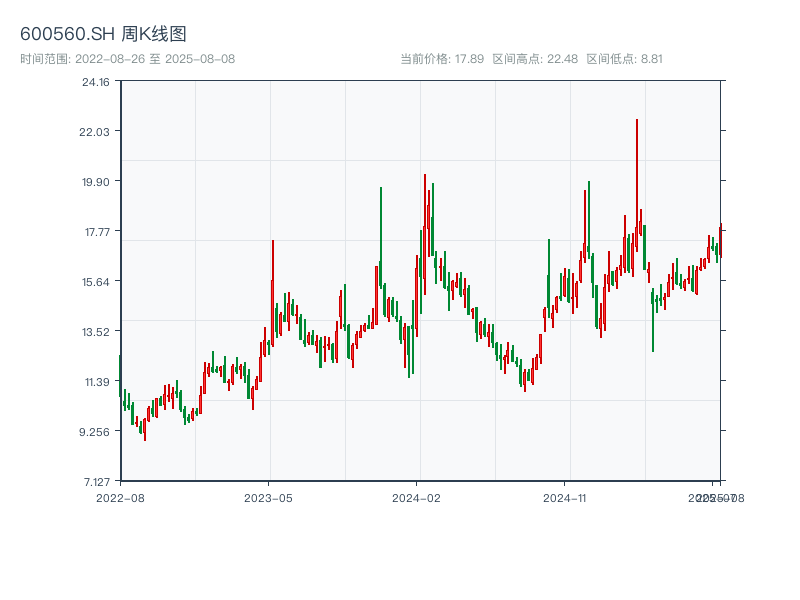800x600 pixels.
Task: Select the time range text 2022-08-26 至 2025-08-08
Action: coord(155,59)
